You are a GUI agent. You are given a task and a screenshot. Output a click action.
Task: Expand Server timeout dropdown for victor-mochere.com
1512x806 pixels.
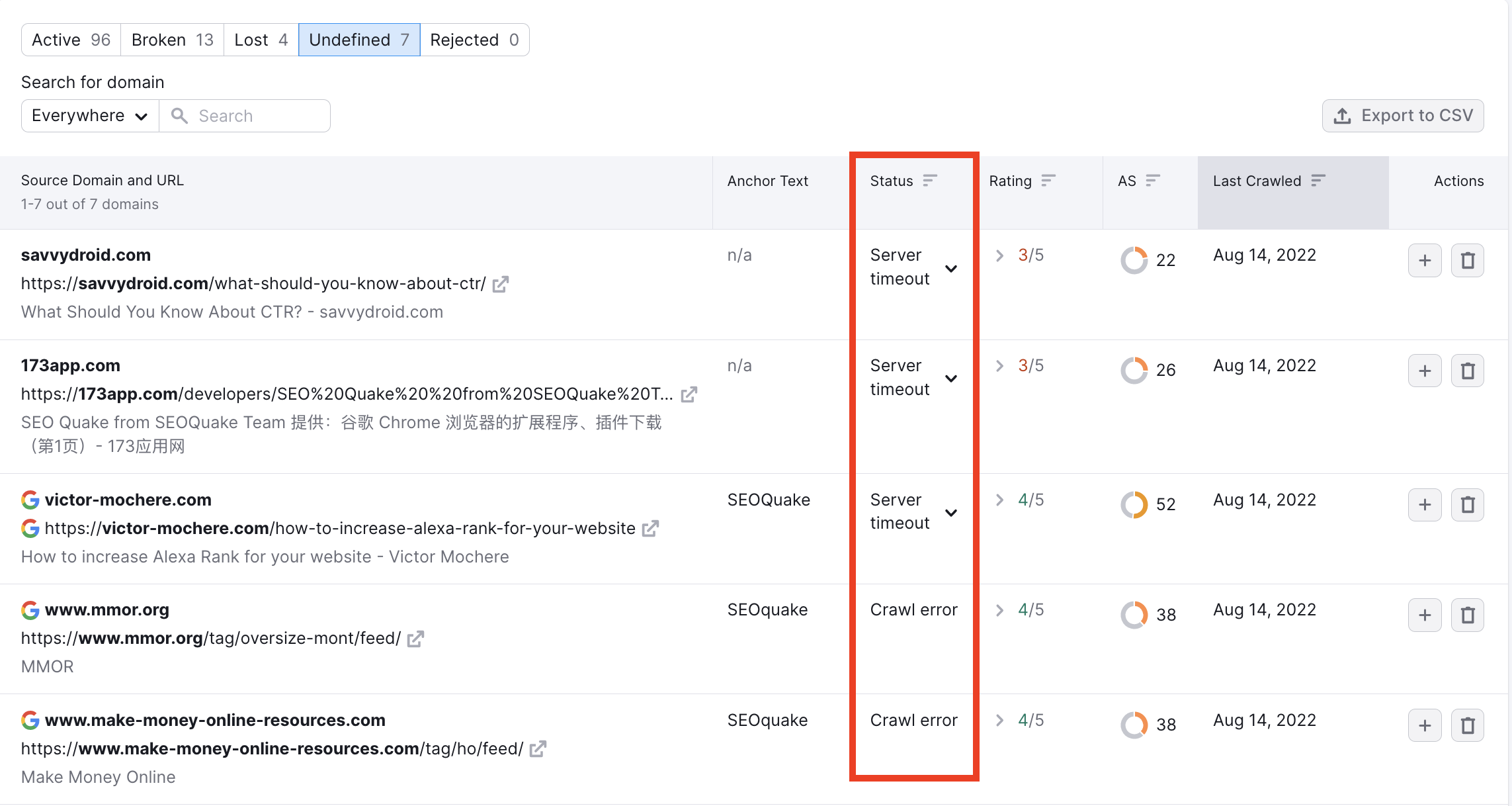950,511
